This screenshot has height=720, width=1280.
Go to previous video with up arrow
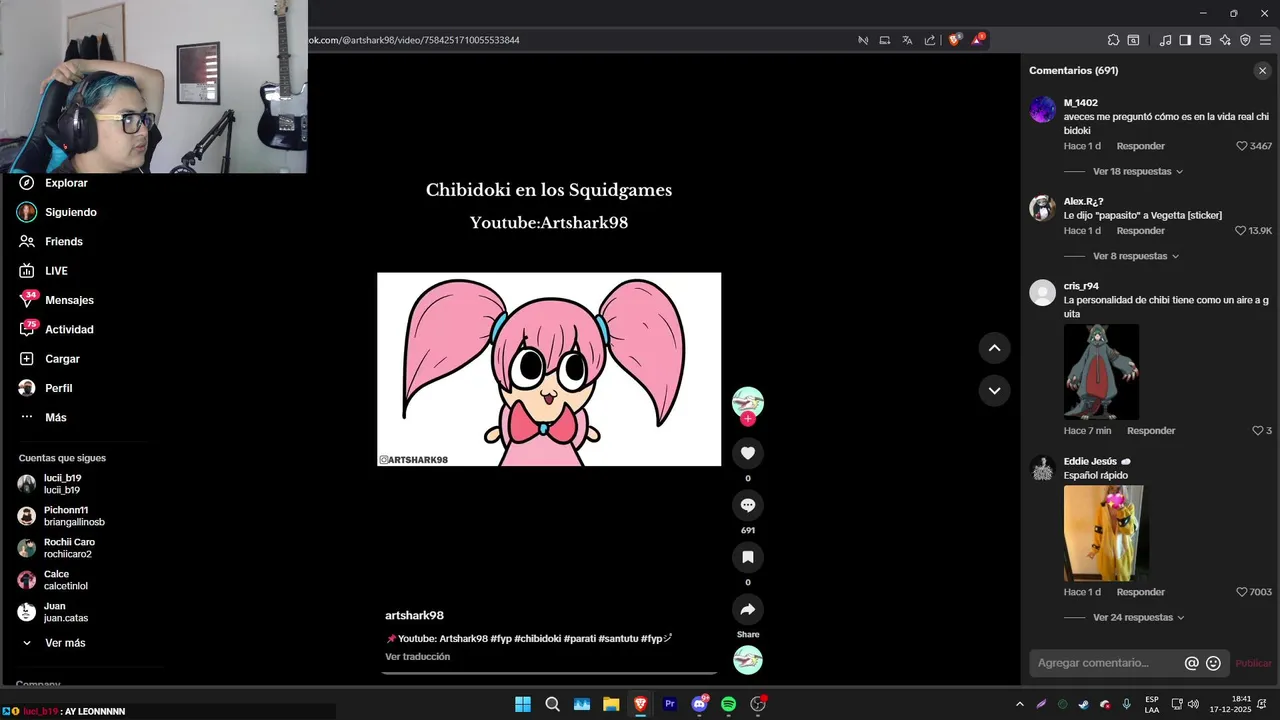[994, 348]
